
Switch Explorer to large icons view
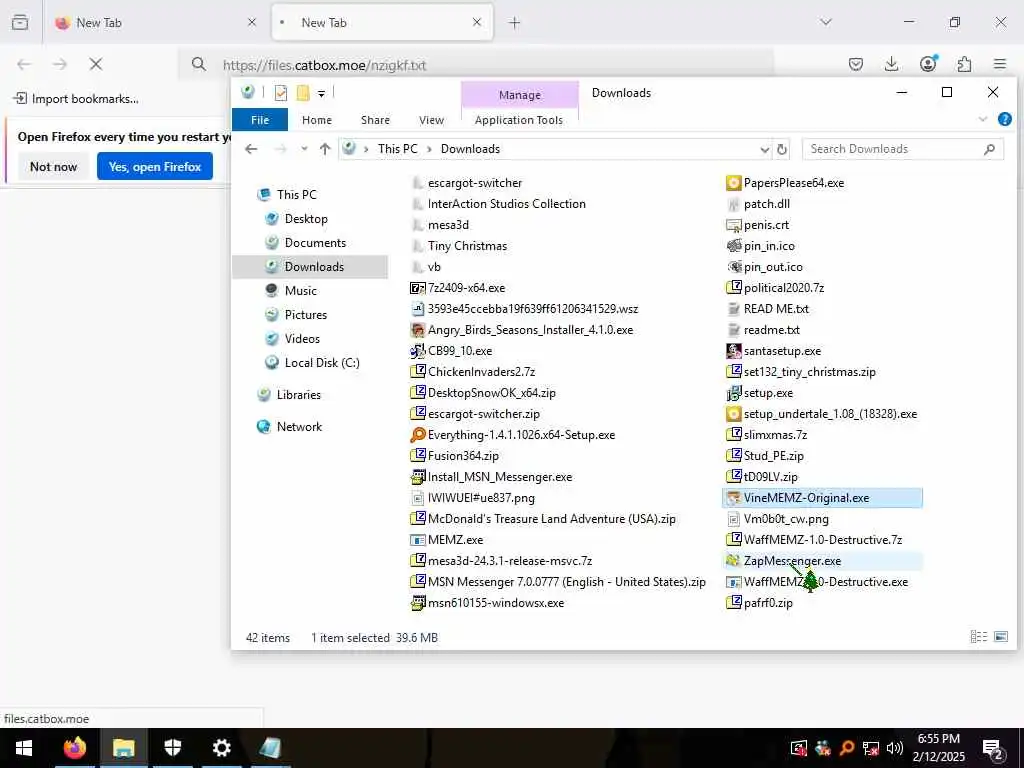(x=1000, y=637)
